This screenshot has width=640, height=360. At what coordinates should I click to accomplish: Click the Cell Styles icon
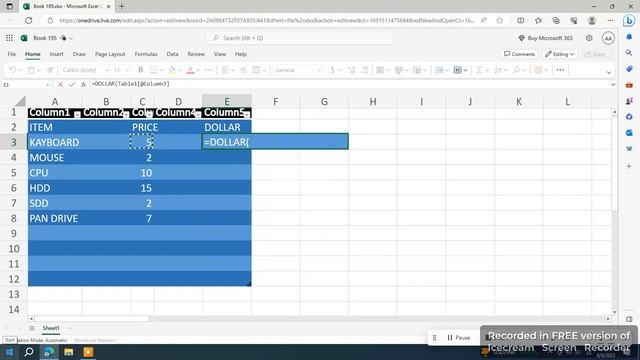[417, 70]
